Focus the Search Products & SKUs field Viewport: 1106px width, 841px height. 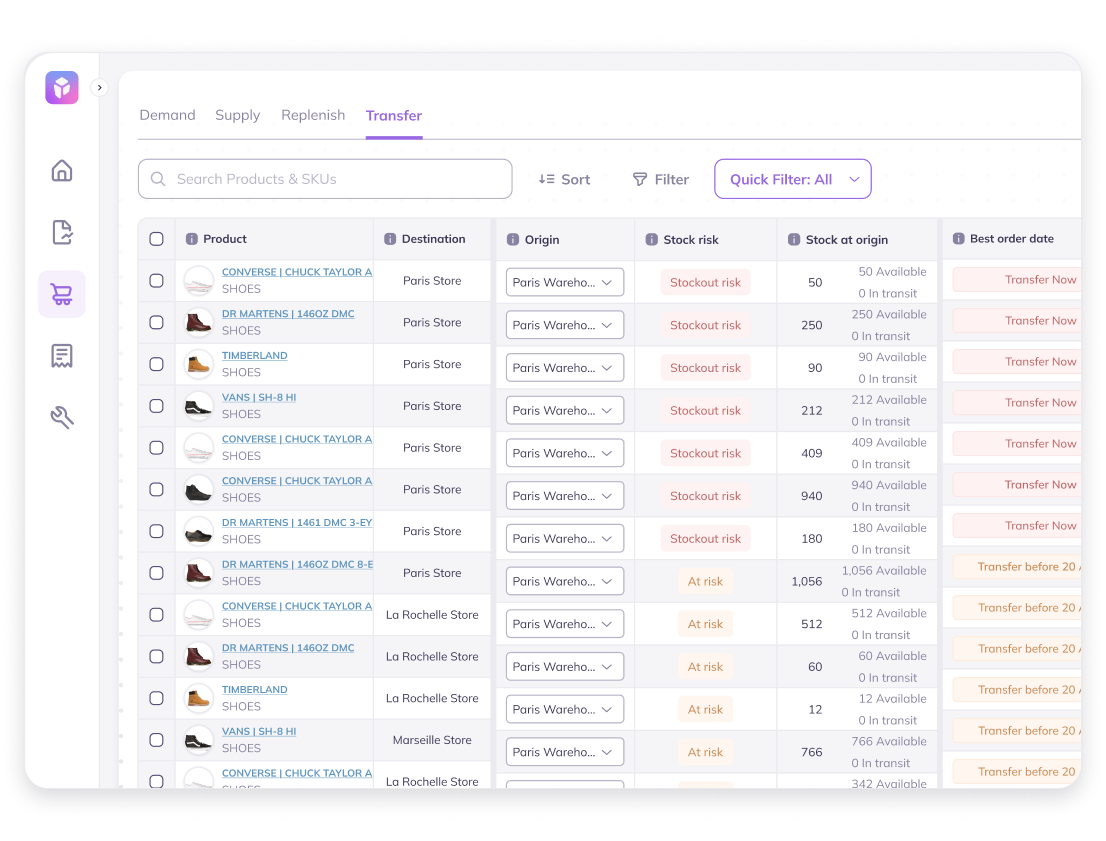325,179
